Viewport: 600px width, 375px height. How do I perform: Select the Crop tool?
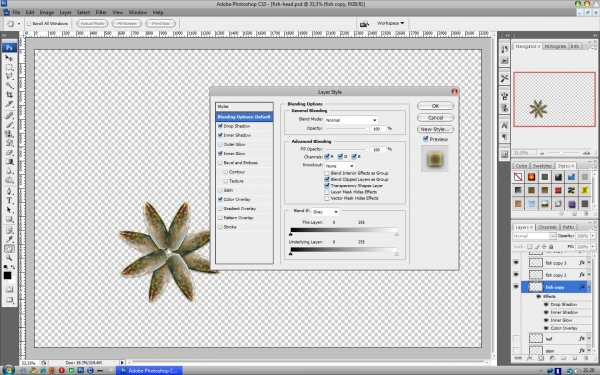9,95
